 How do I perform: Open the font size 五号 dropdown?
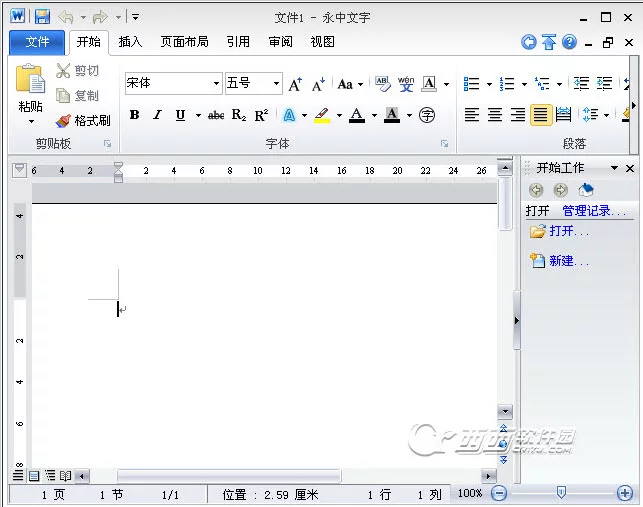(x=276, y=84)
